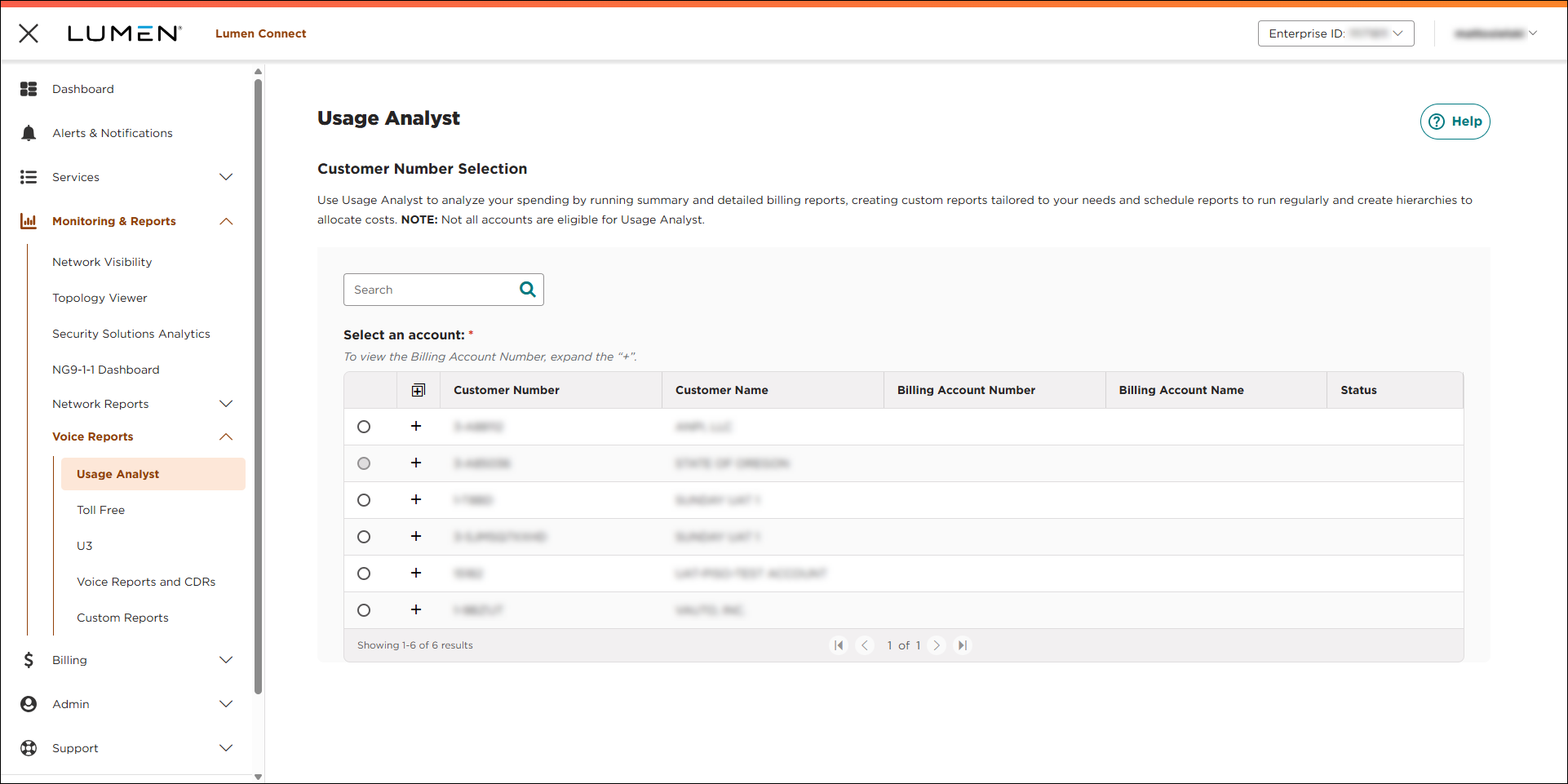Jump to last page with pagination icon
Viewport: 1568px width, 784px height.
pos(962,644)
